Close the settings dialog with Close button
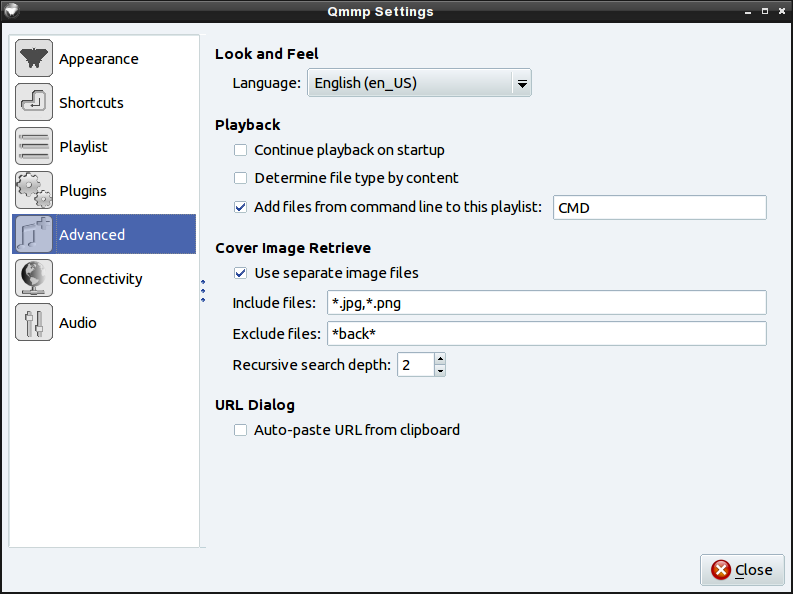This screenshot has width=793, height=594. 742,570
